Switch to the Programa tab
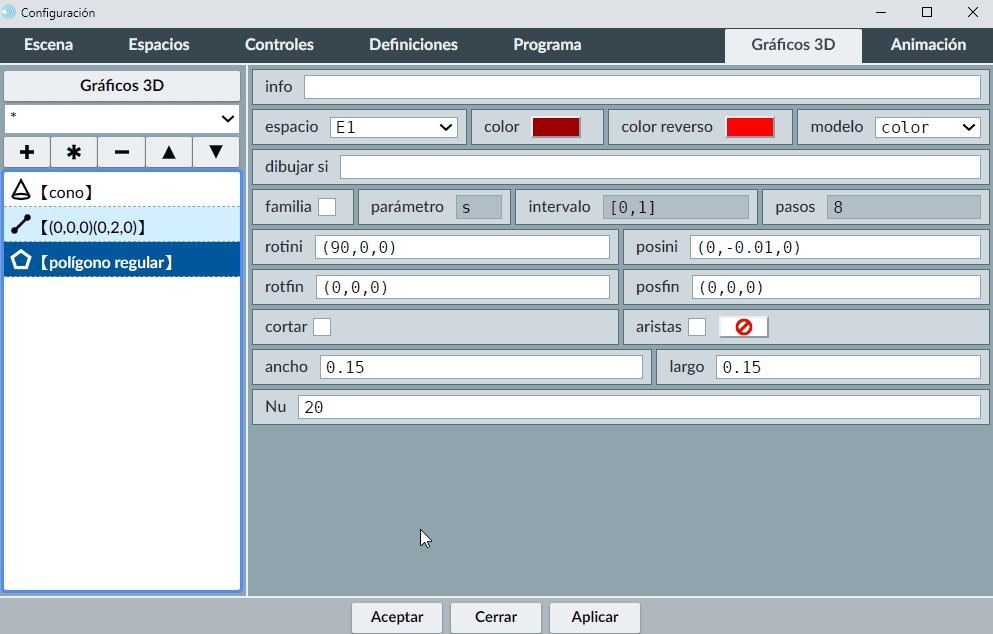The height and width of the screenshot is (634, 993). 547,45
